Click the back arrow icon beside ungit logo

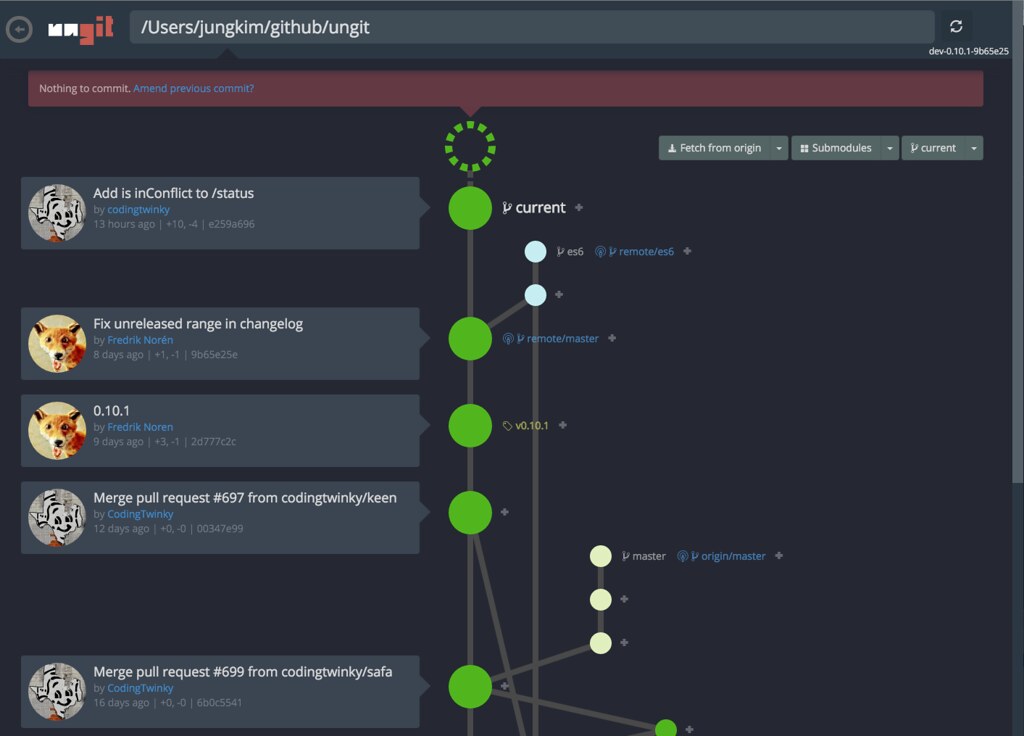pos(19,29)
